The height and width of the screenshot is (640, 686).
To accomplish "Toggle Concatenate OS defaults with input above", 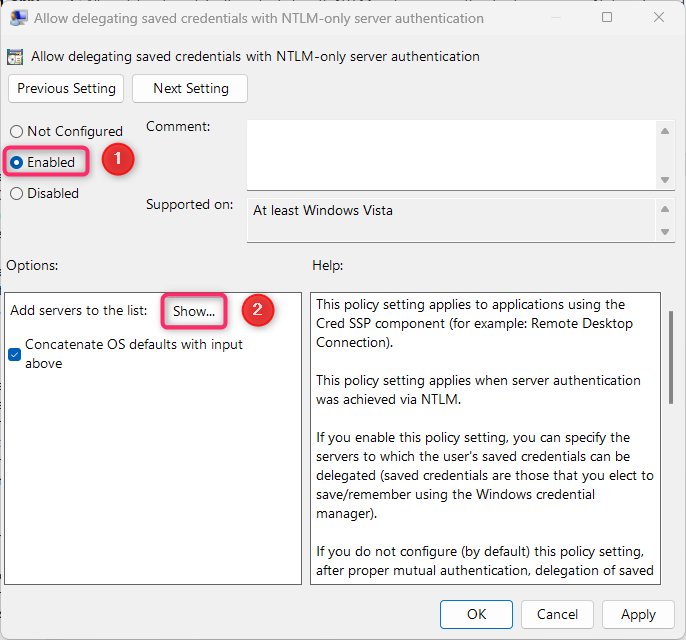I will (15, 354).
